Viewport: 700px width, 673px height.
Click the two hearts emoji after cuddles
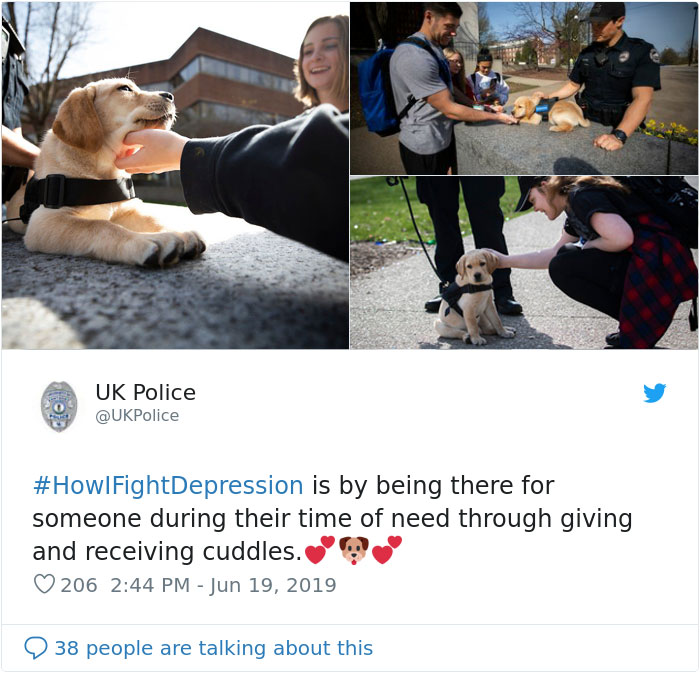coord(320,550)
